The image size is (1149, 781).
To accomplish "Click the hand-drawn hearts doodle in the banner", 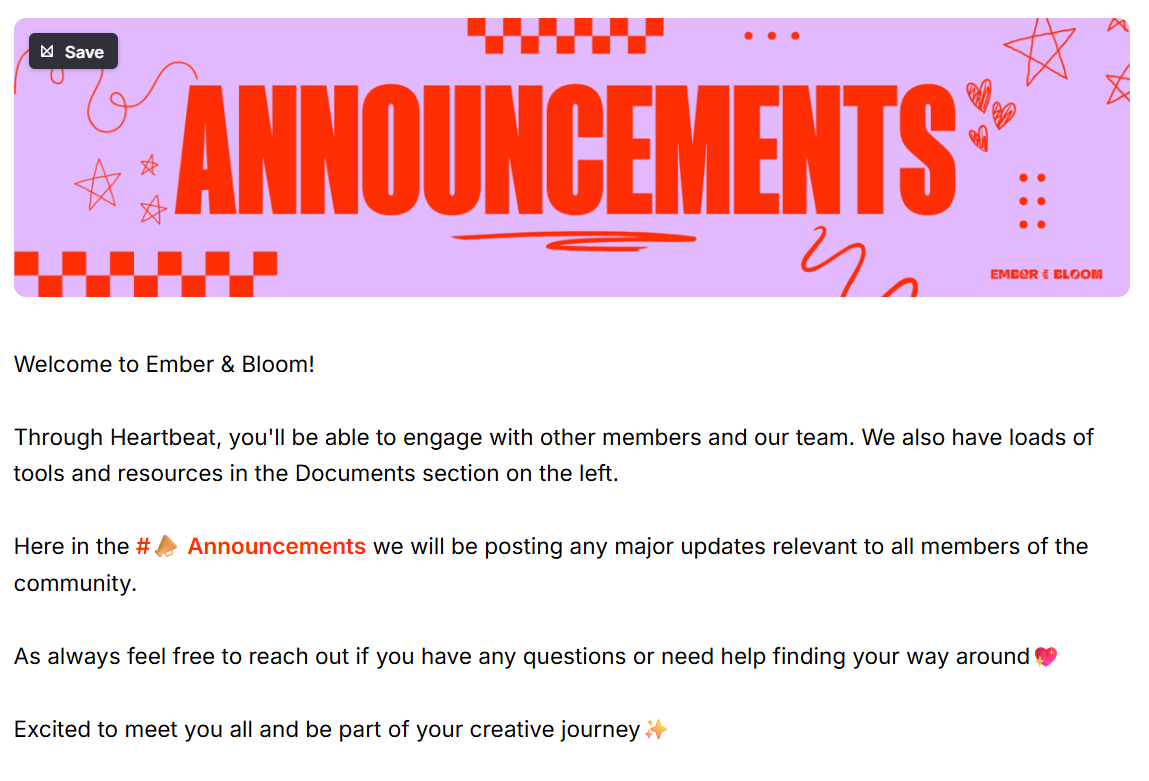I will point(988,112).
